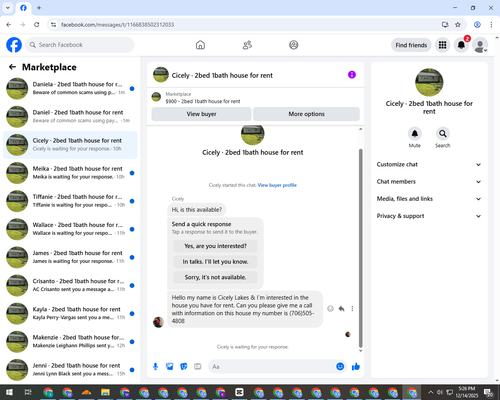The height and width of the screenshot is (400, 500).
Task: Click the More options button
Action: [306, 114]
